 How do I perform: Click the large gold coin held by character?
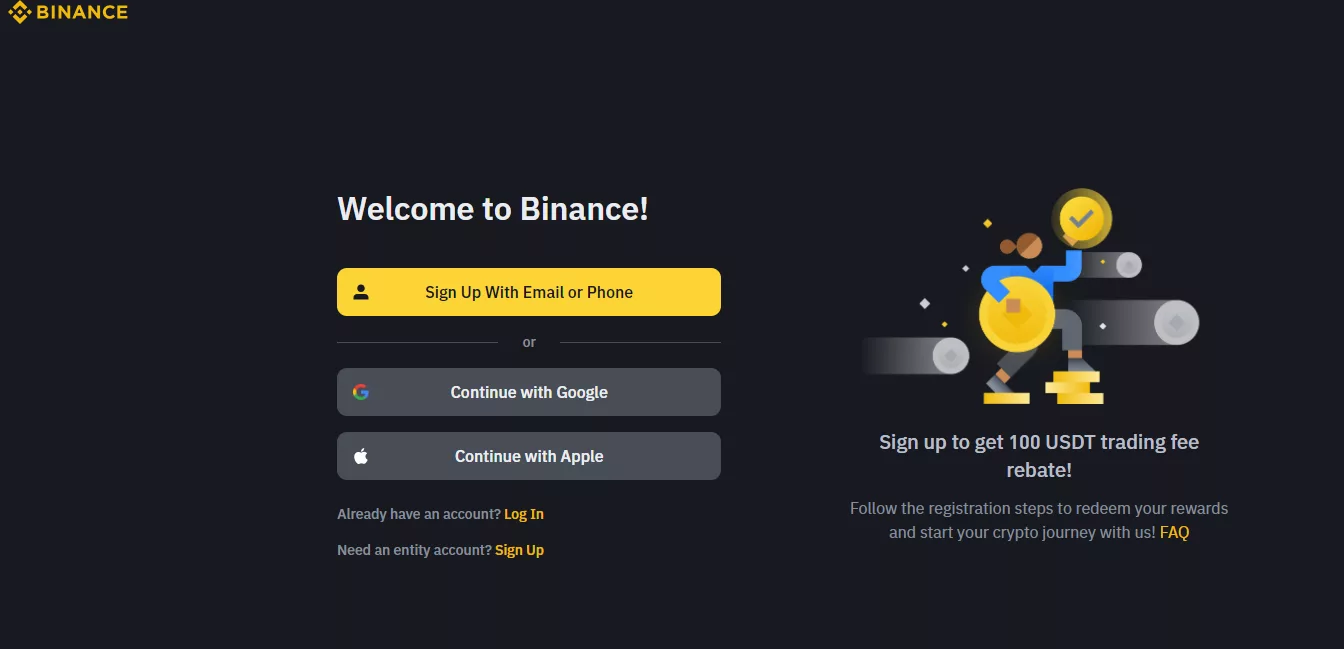coord(1016,314)
